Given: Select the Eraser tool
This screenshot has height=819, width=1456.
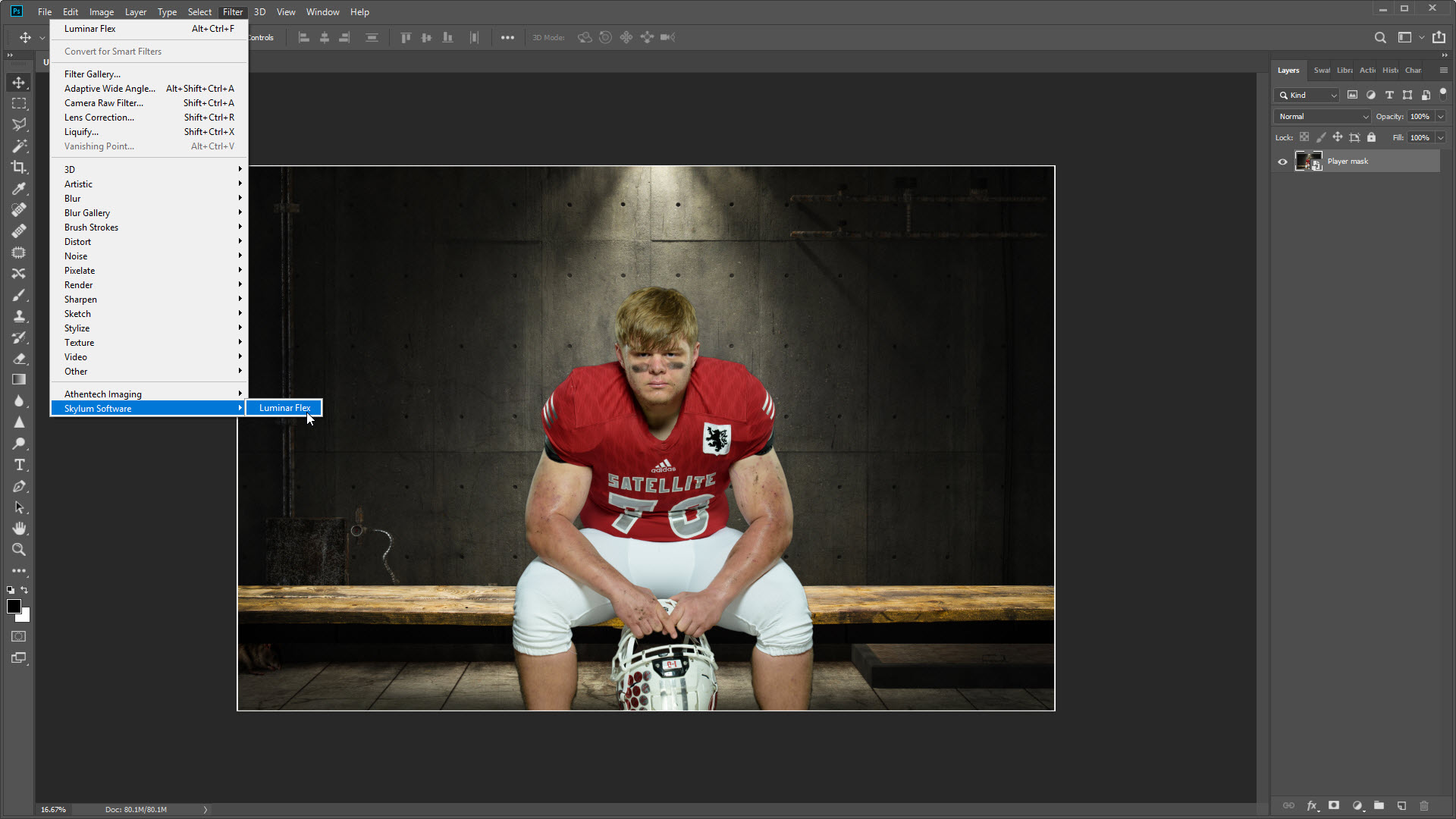Looking at the screenshot, I should coord(19,359).
